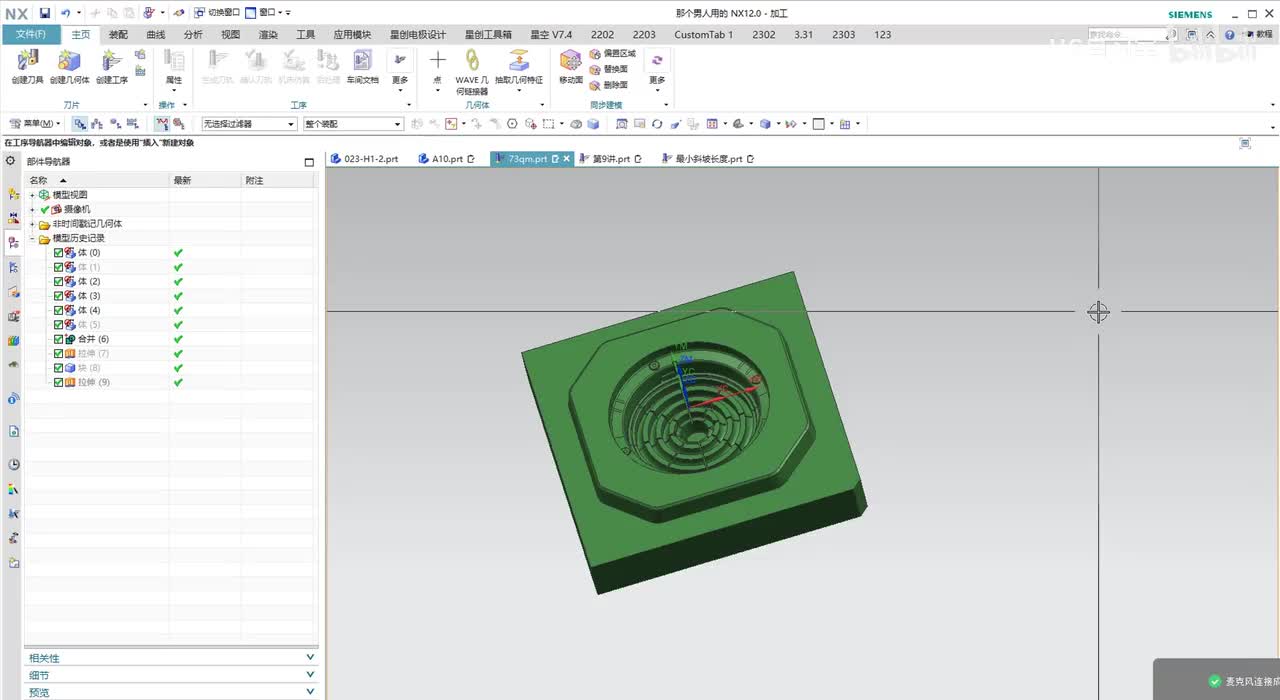Click the program order view icon in toolbar
1280x700 pixels.
point(80,124)
